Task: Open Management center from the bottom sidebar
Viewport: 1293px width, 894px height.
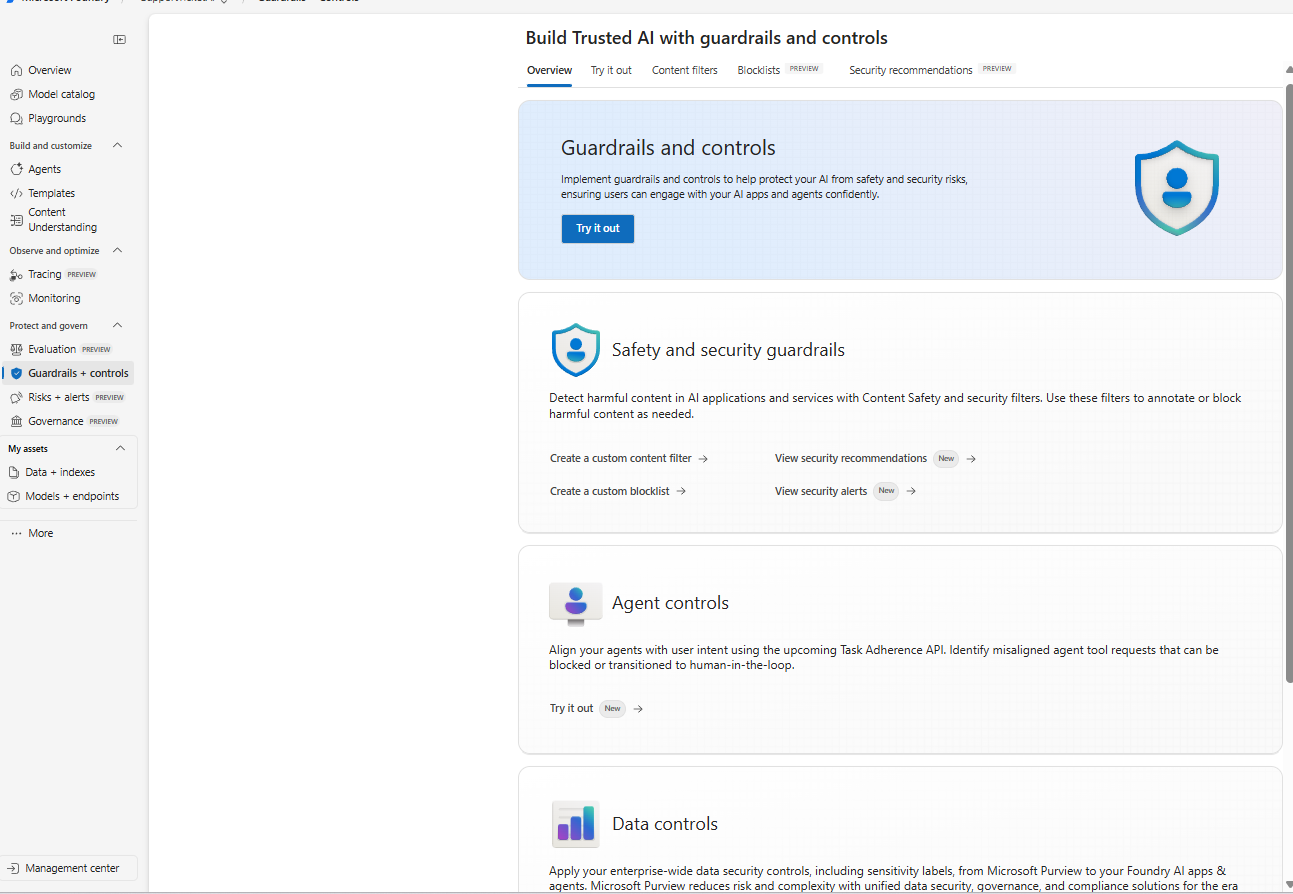Action: point(70,868)
